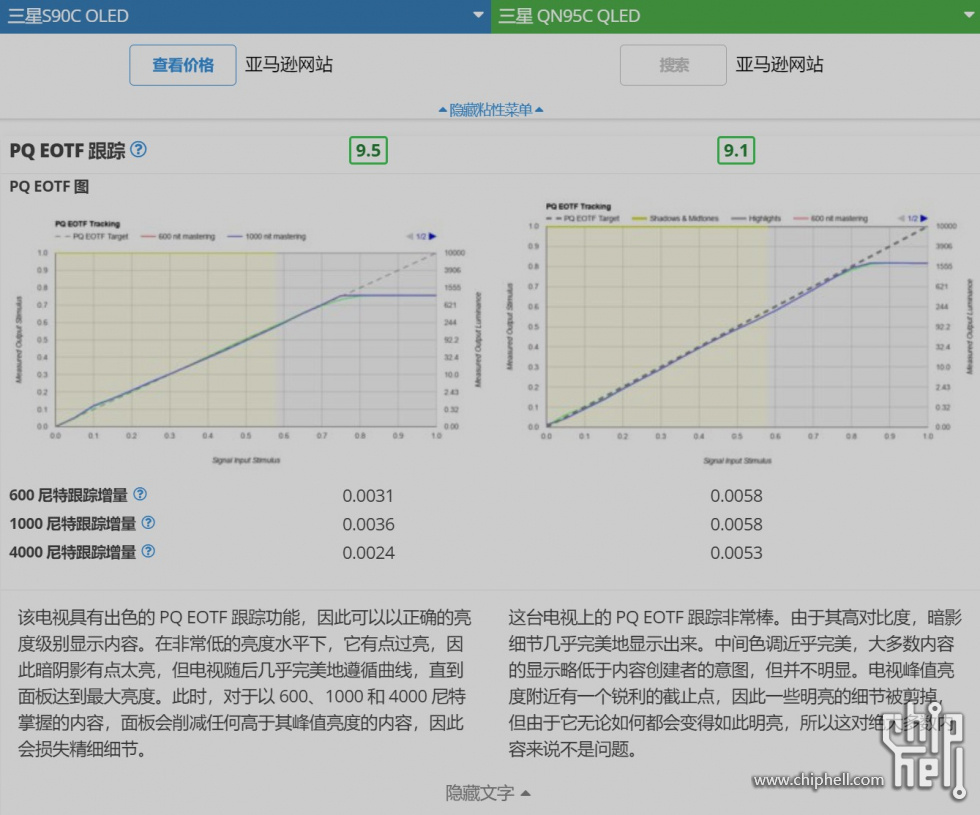
Task: Click the 查看价格 button
Action: 182,65
